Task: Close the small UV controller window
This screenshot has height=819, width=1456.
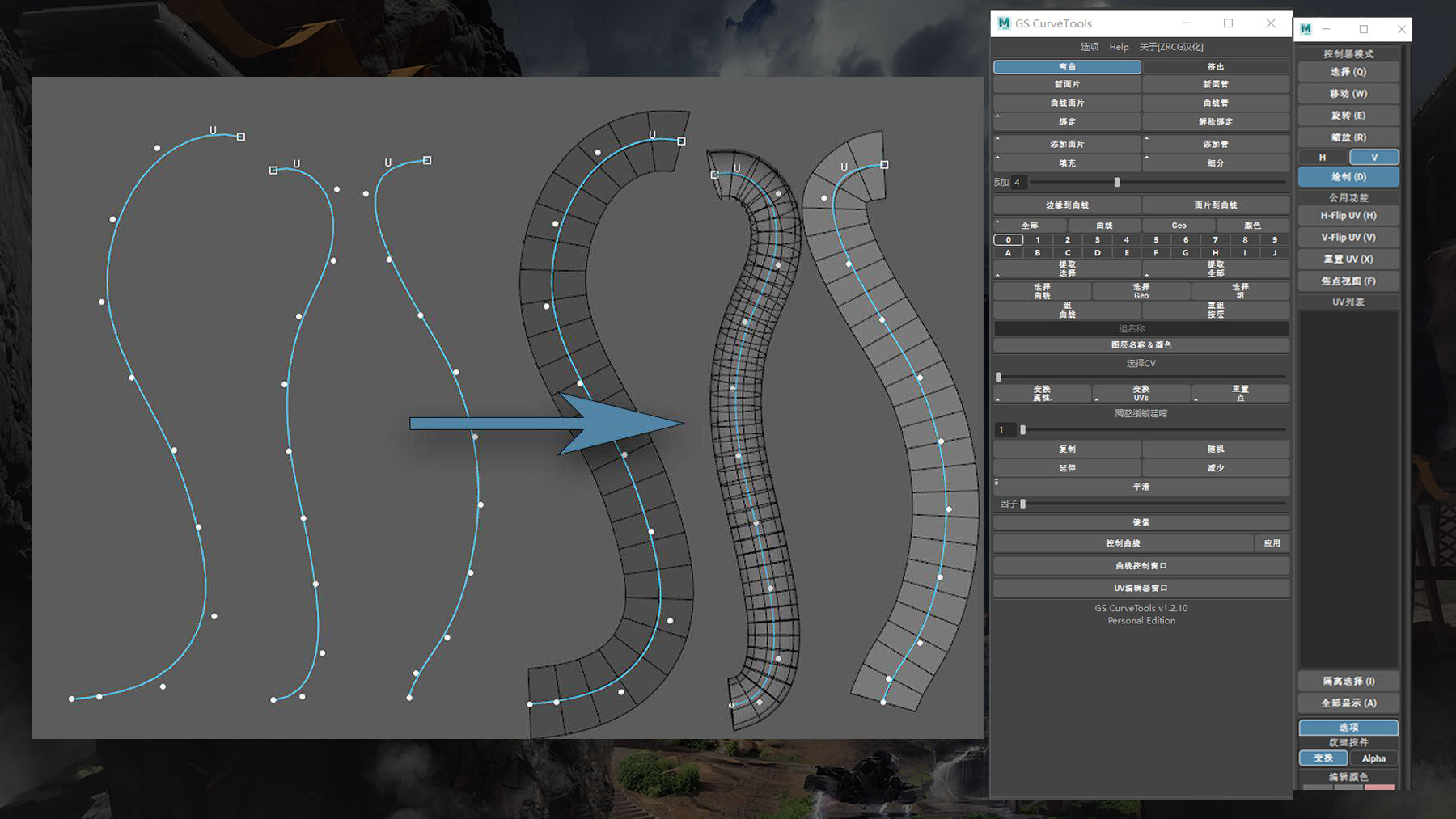Action: click(x=1401, y=29)
